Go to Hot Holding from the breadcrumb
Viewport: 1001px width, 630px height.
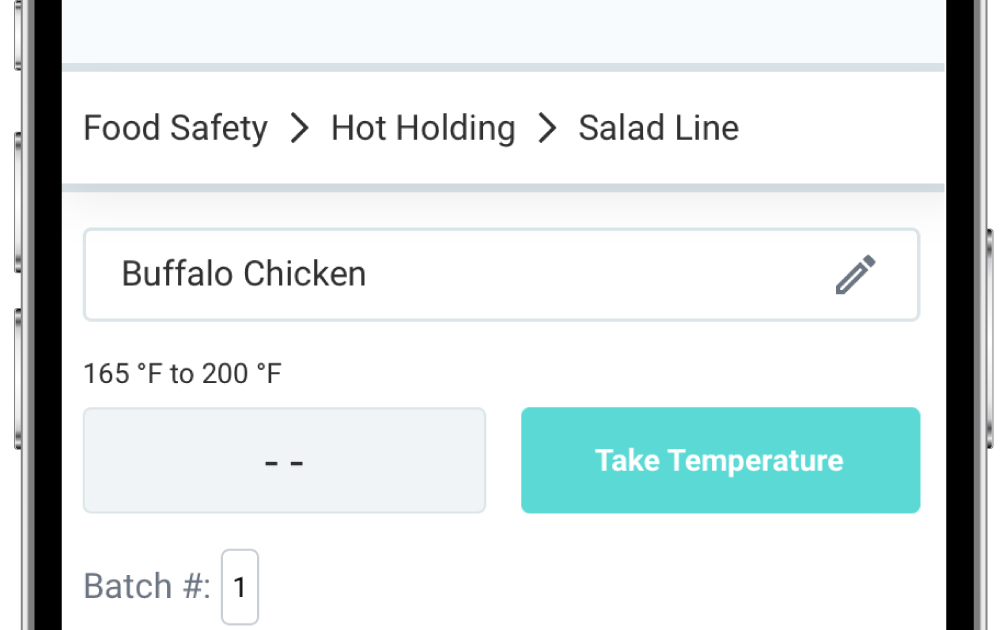point(422,127)
